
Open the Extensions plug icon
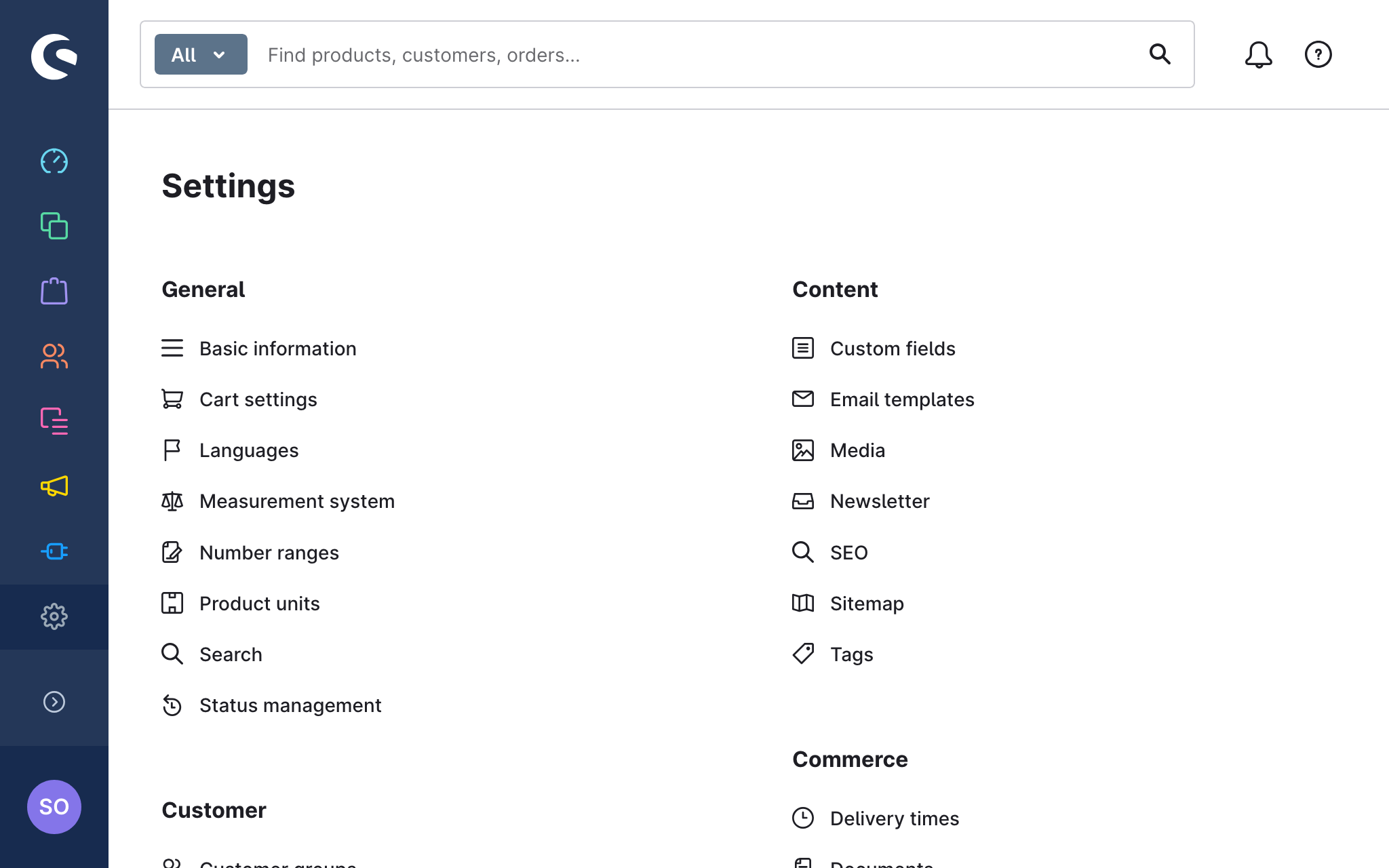(54, 551)
